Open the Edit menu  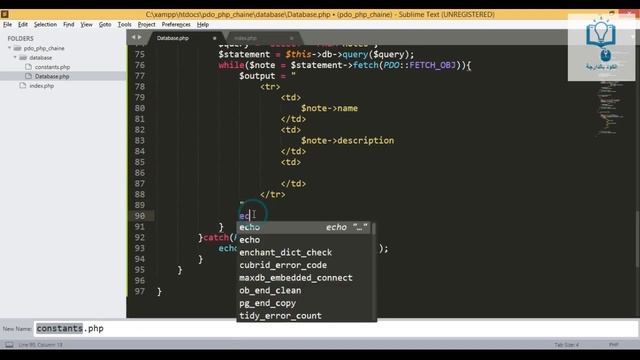(23, 24)
